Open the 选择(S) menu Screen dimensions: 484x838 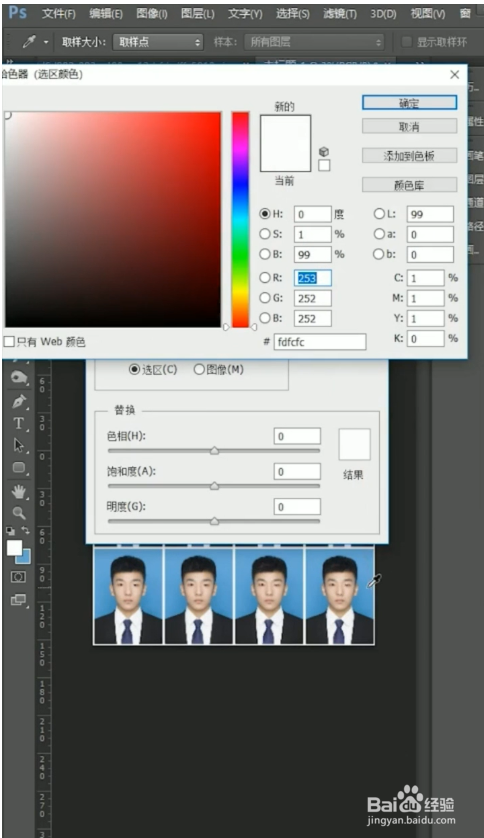[293, 13]
